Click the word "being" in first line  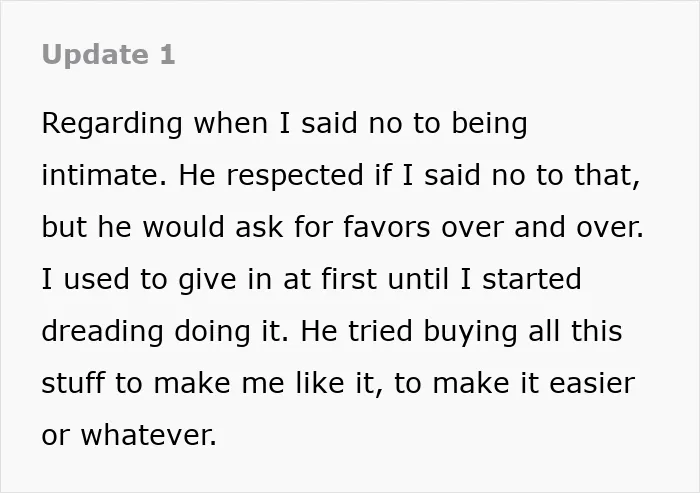coord(489,124)
